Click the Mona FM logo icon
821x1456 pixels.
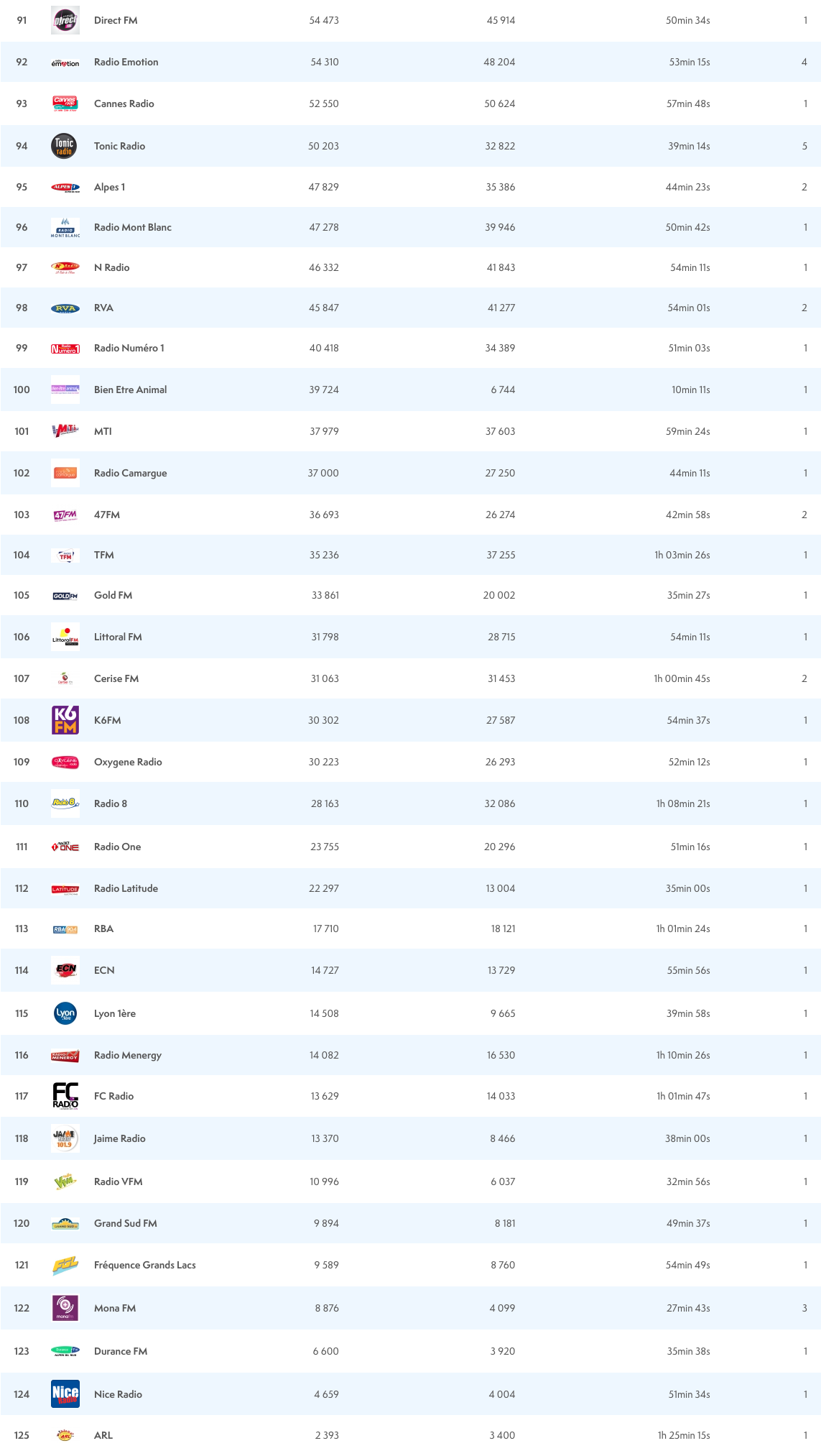65,1308
